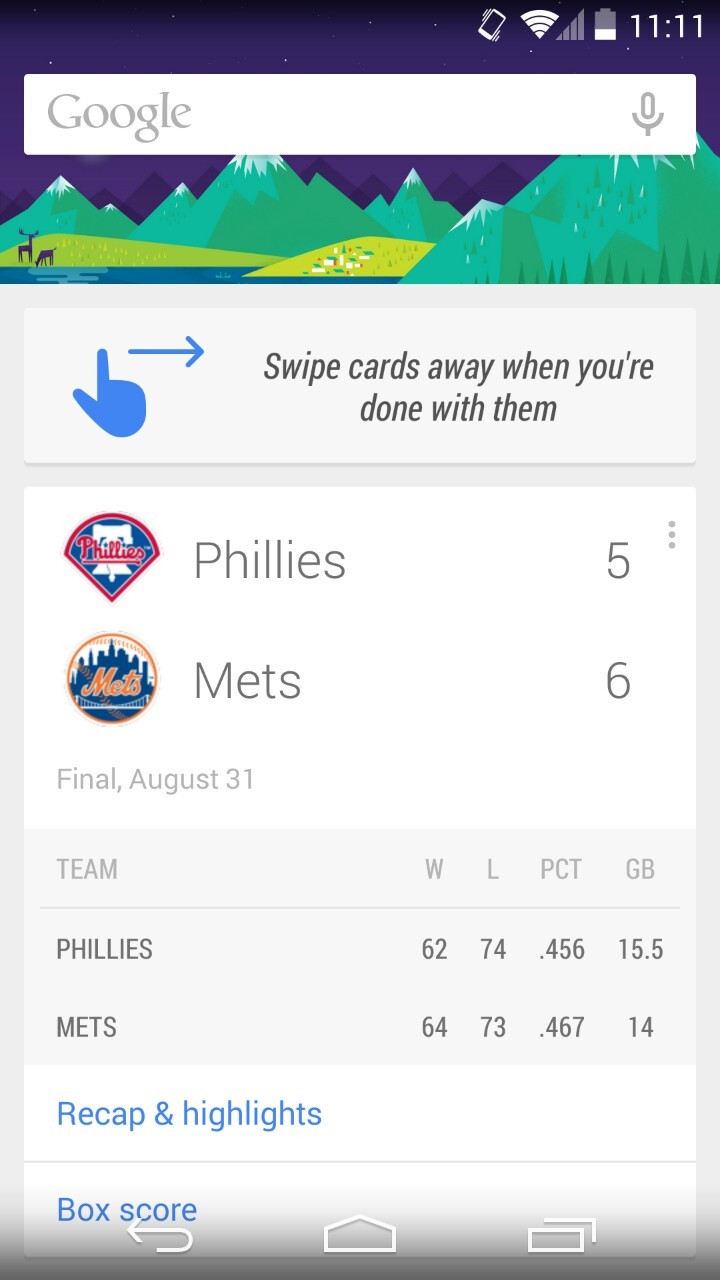
Task: Open the card overflow menu (three dots)
Action: [671, 535]
